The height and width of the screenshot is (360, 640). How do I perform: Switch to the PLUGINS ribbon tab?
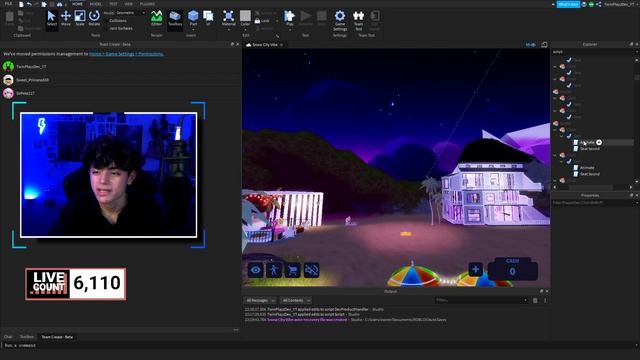(x=147, y=4)
